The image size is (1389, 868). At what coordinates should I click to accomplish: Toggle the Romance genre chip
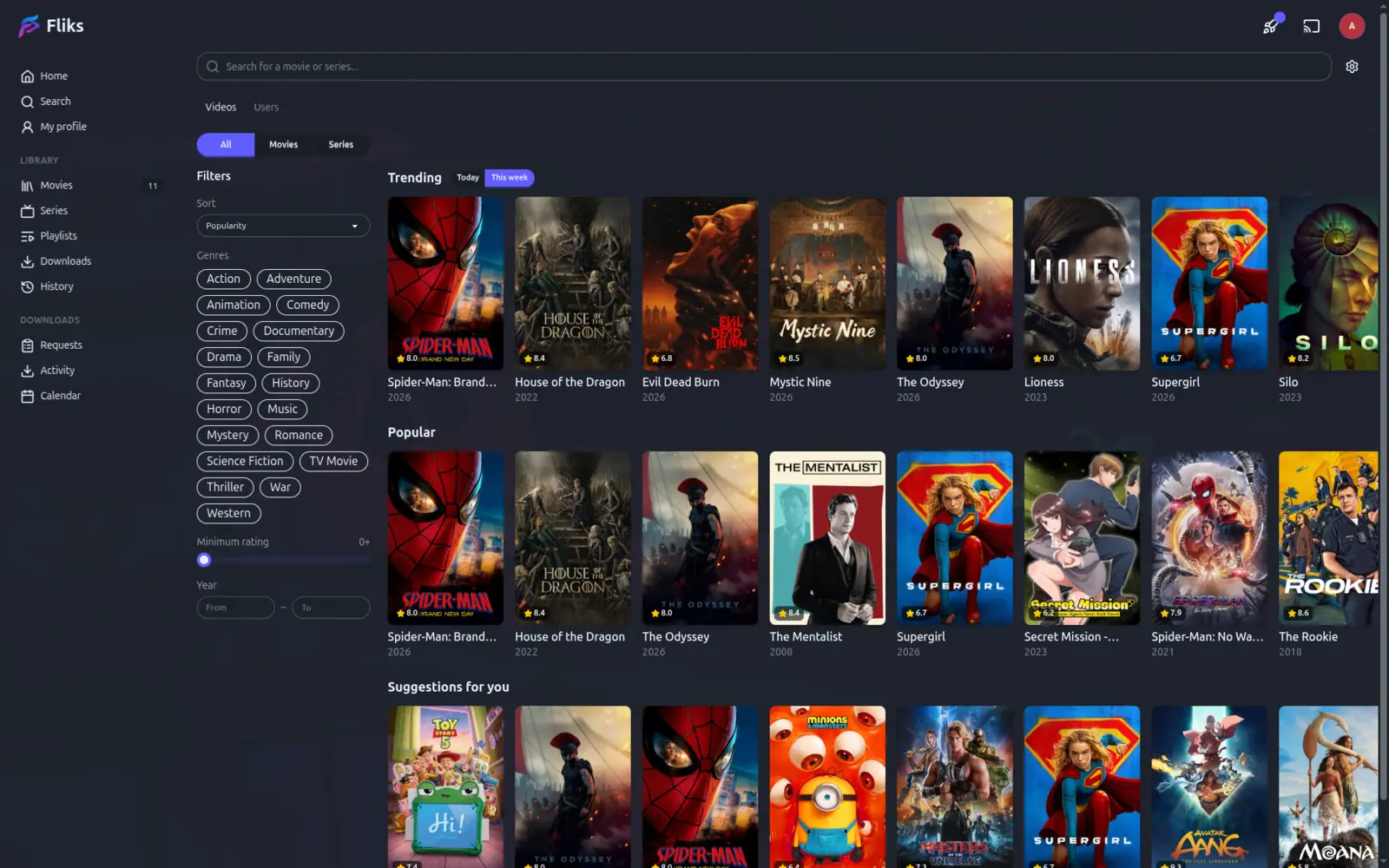pyautogui.click(x=299, y=435)
